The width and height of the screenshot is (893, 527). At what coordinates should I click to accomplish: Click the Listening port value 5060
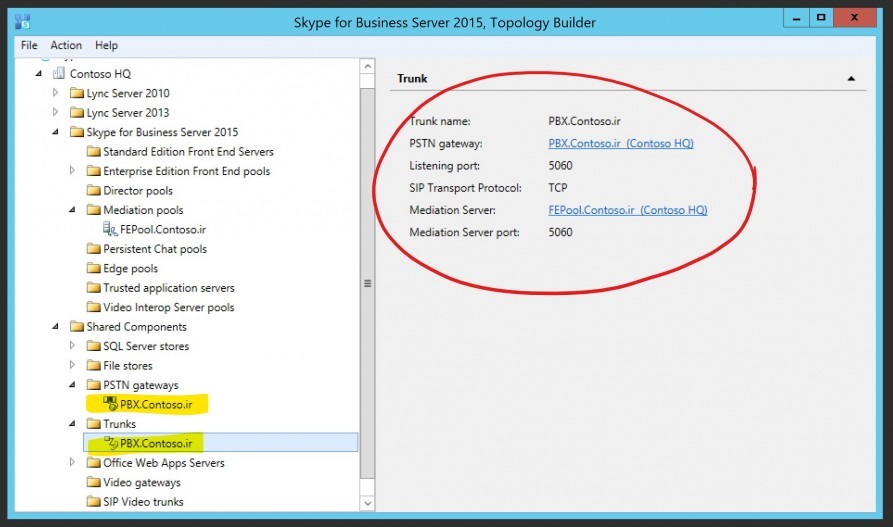pos(560,165)
